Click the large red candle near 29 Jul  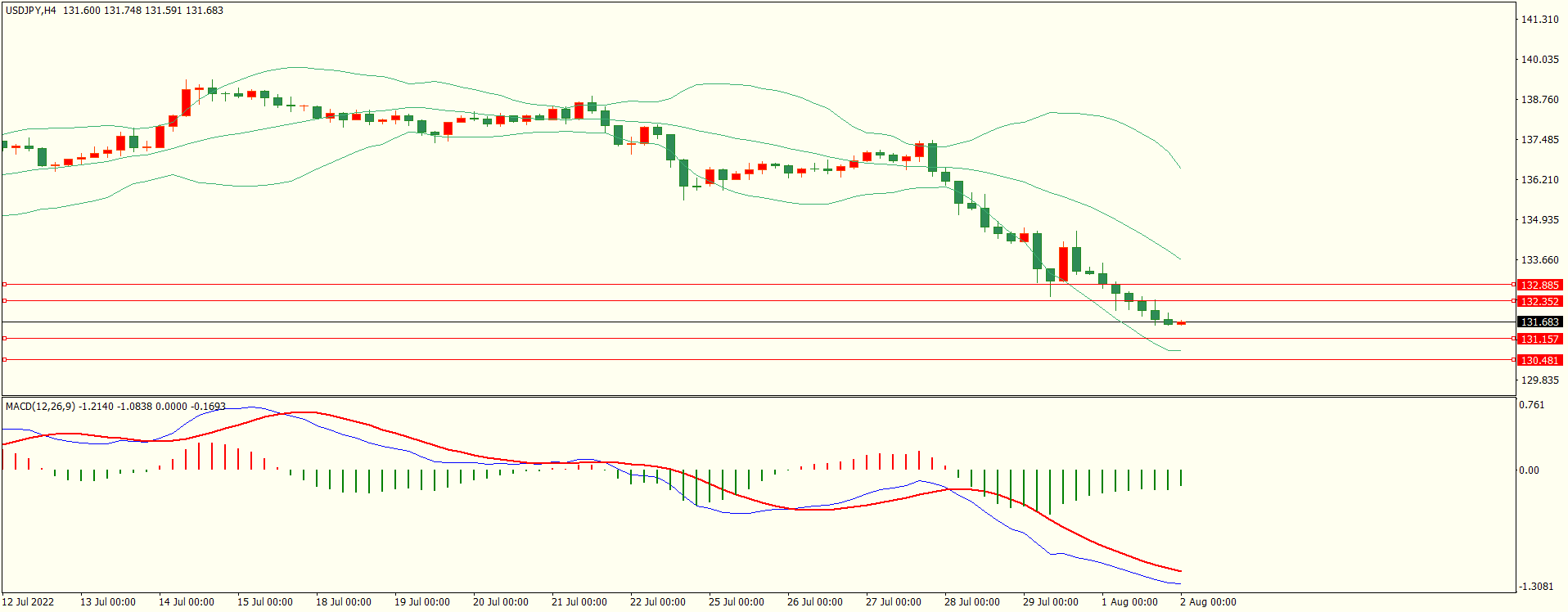1063,263
